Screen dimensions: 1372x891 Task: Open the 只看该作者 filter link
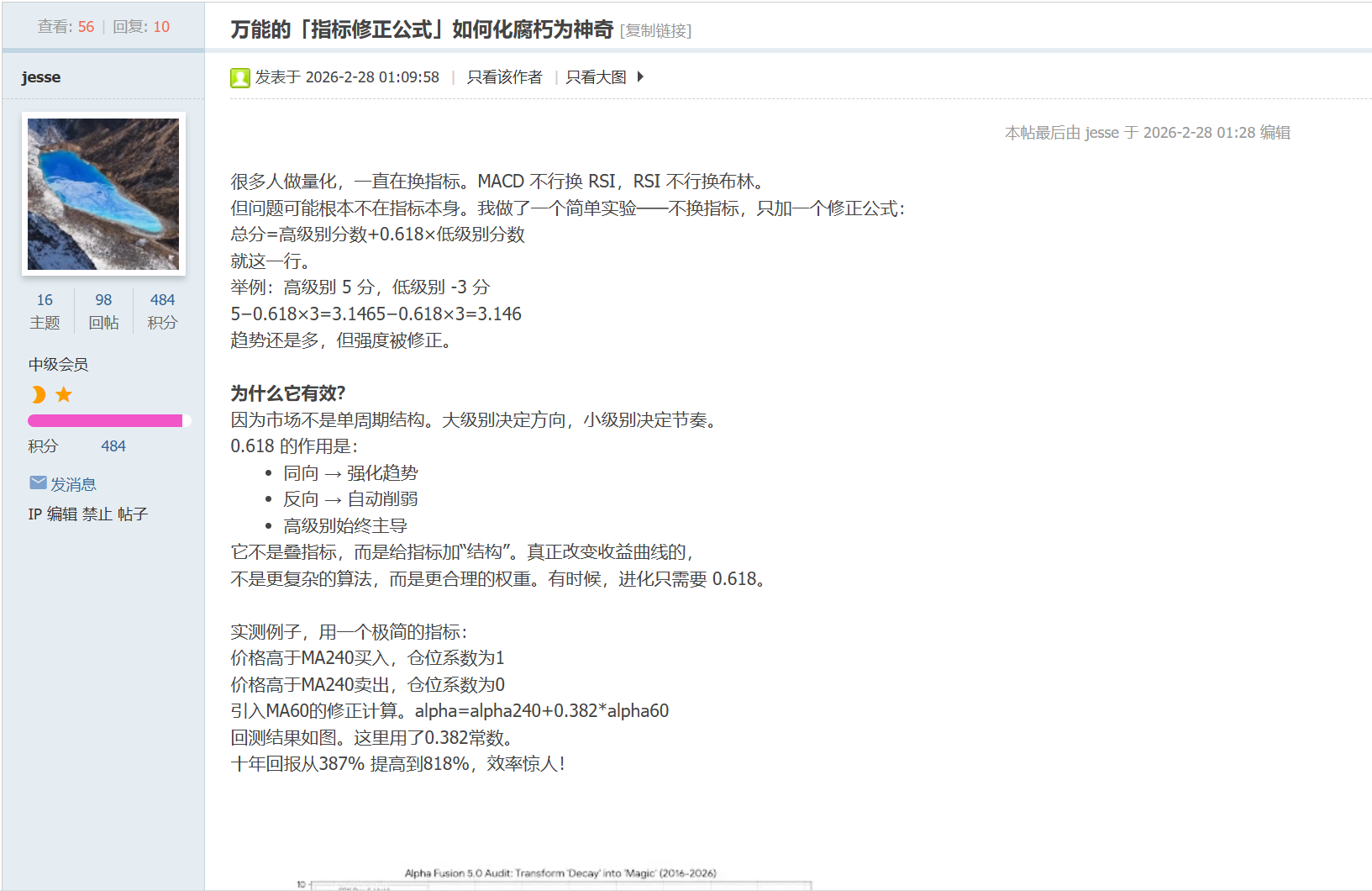click(x=505, y=77)
